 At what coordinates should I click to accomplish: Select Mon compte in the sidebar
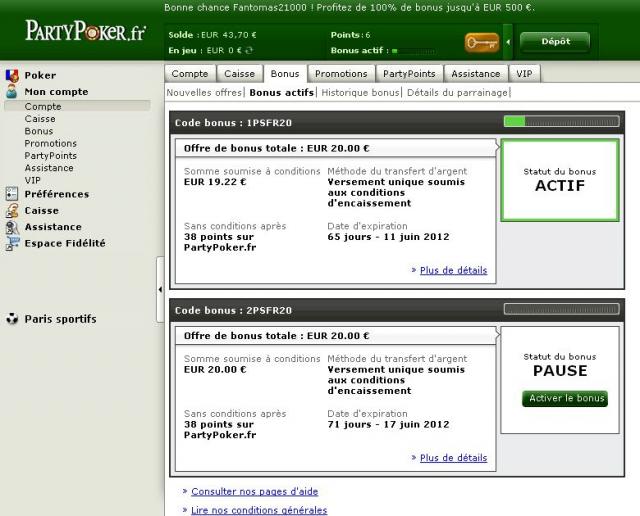pyautogui.click(x=56, y=92)
